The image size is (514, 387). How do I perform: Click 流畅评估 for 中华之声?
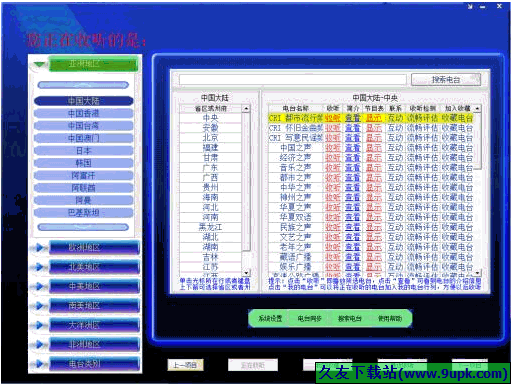tap(422, 187)
